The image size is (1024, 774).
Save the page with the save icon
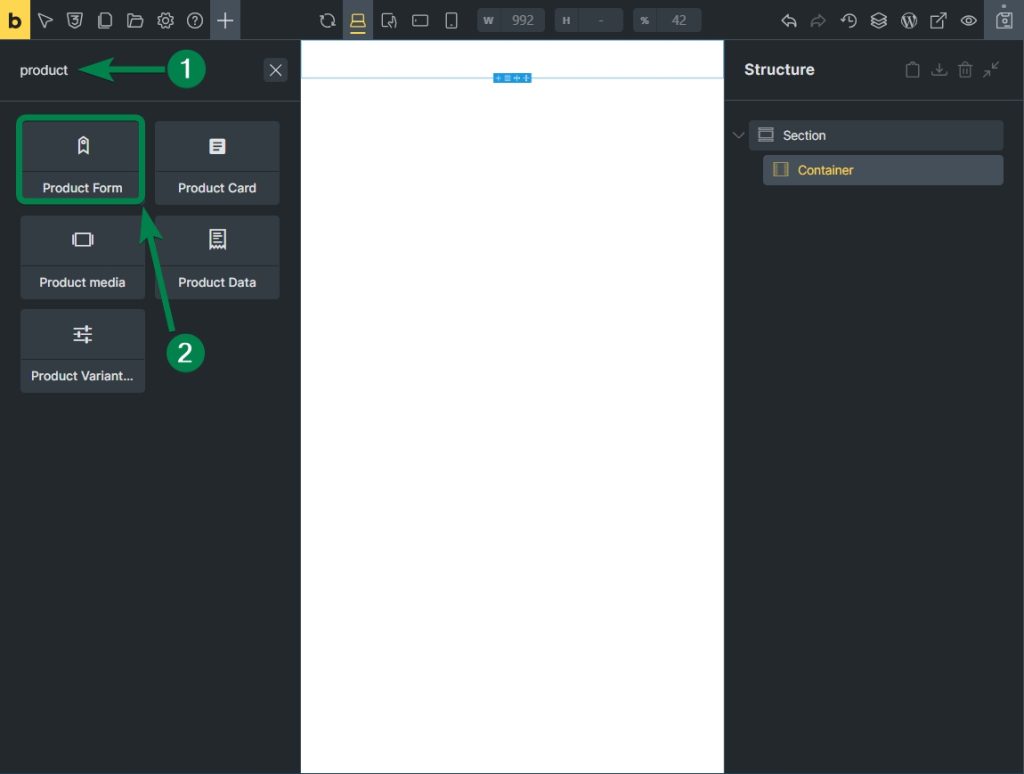[1004, 20]
